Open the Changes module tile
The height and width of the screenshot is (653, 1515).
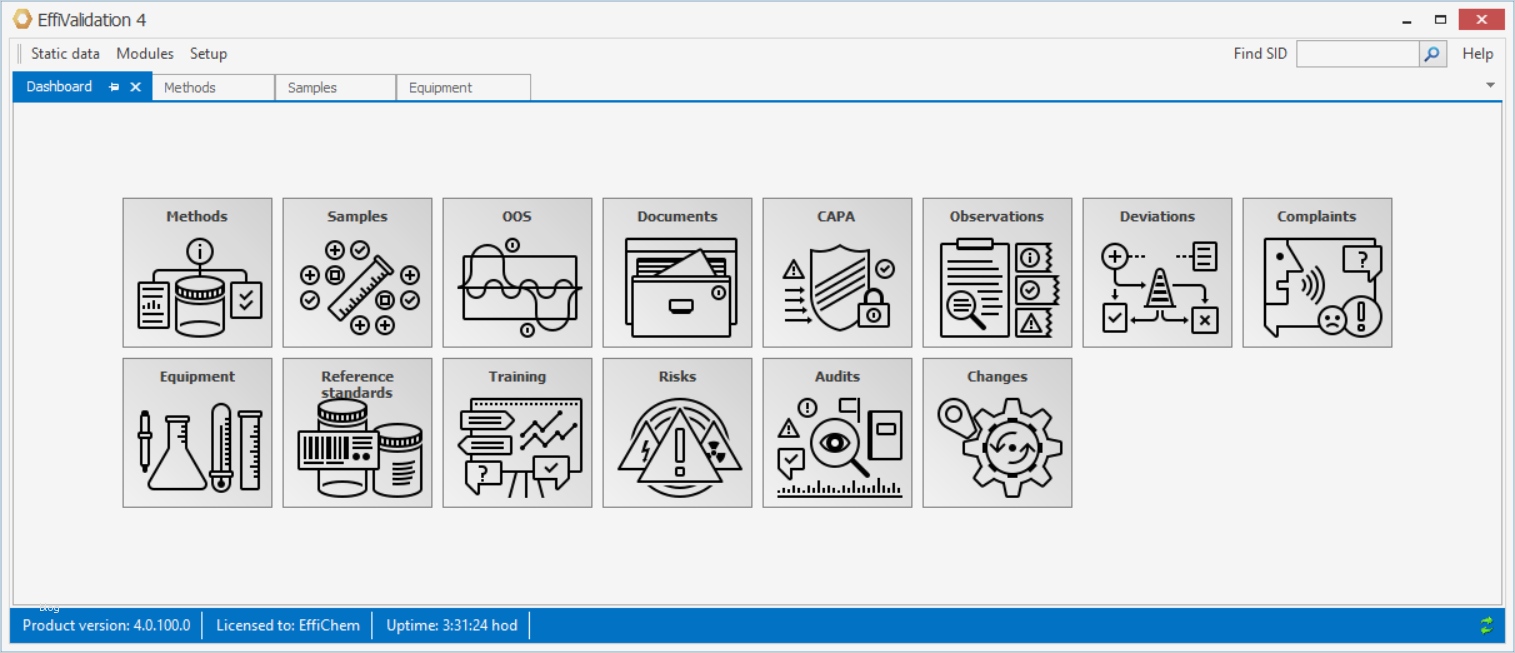coord(997,432)
